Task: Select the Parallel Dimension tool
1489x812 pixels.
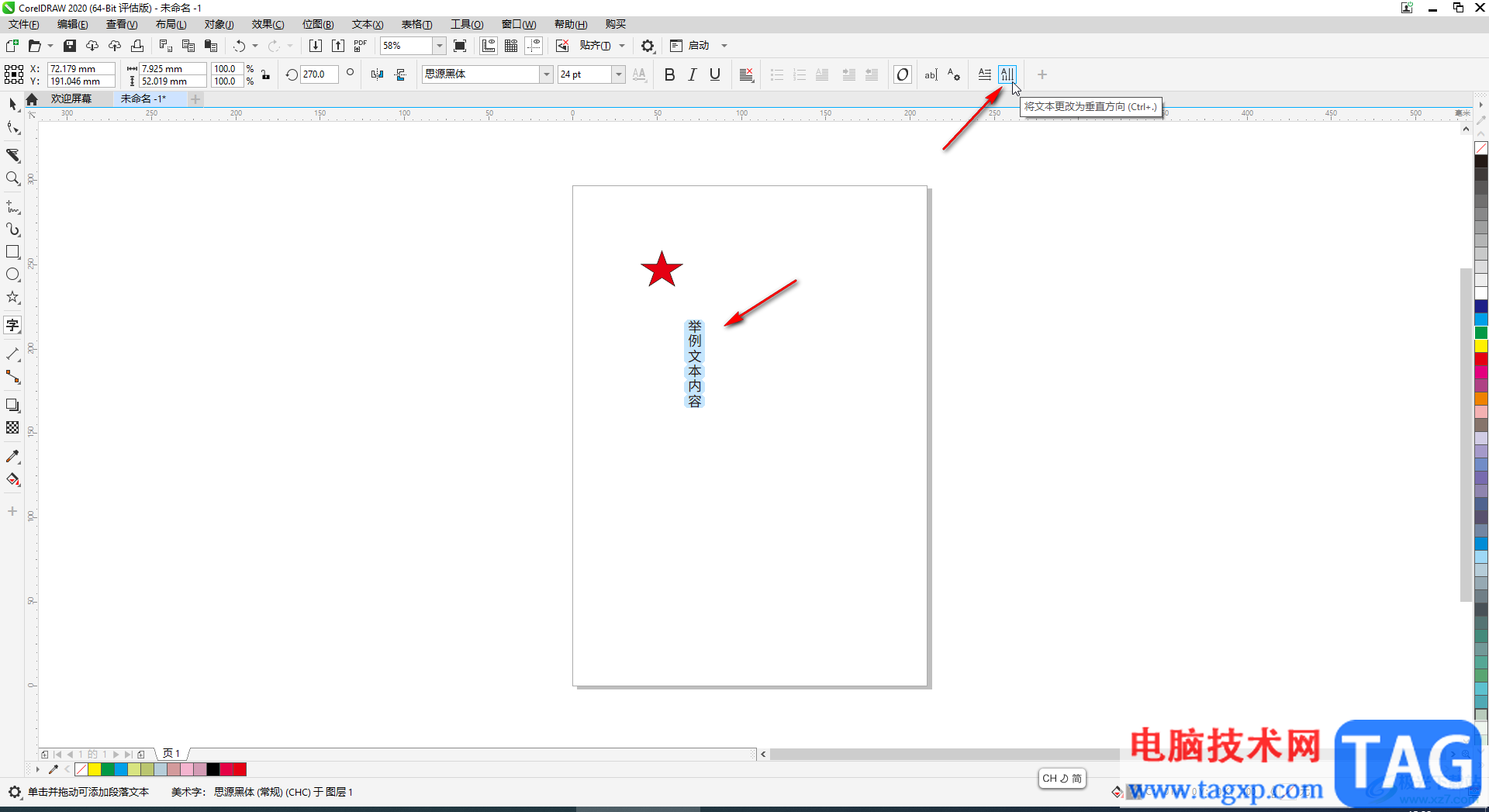Action: click(12, 354)
